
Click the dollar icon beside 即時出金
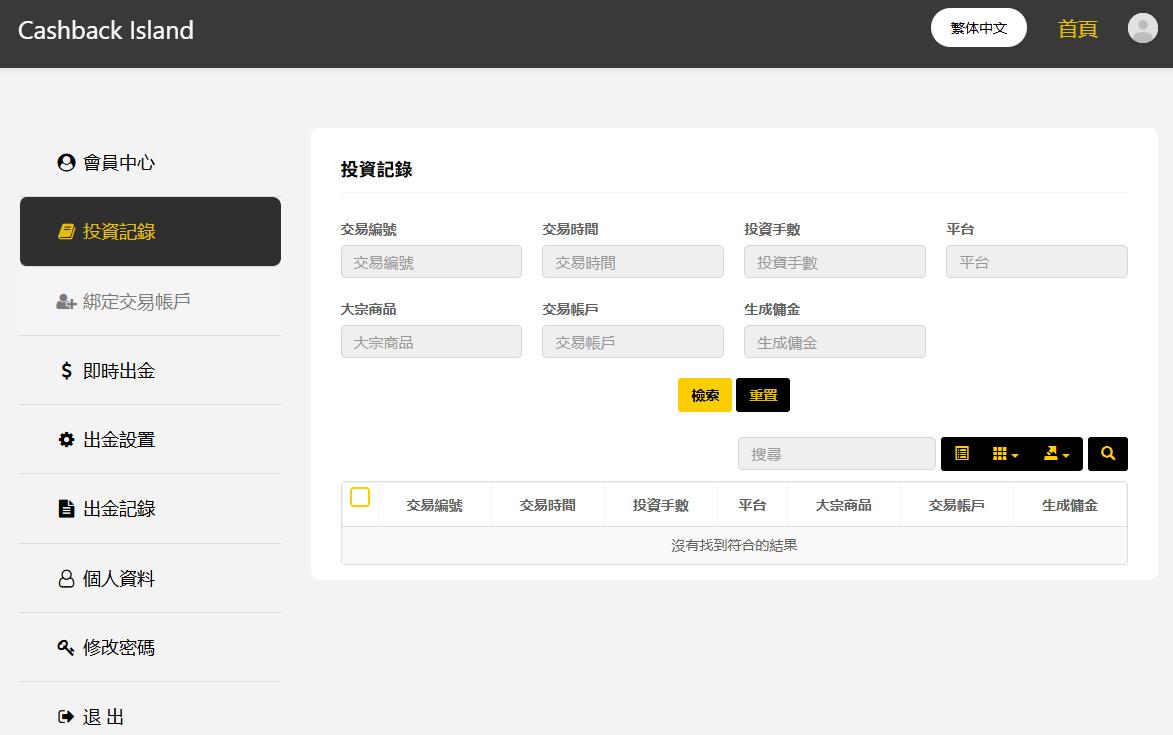point(67,371)
